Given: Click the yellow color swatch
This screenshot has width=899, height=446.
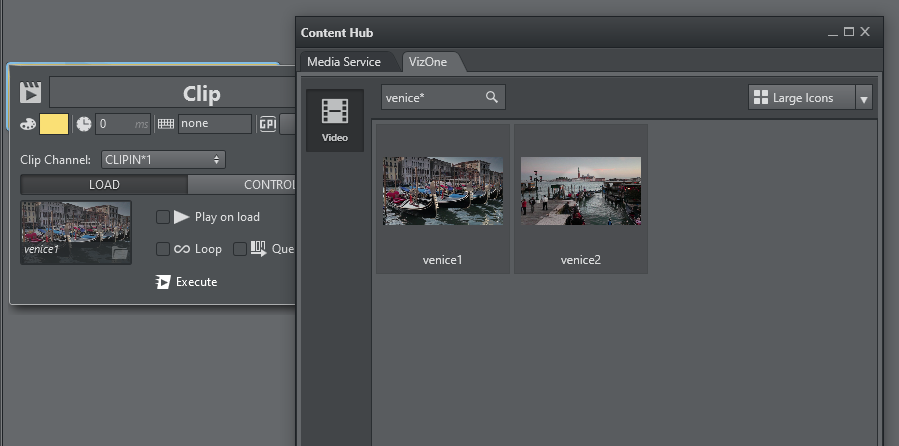Looking at the screenshot, I should click(54, 124).
